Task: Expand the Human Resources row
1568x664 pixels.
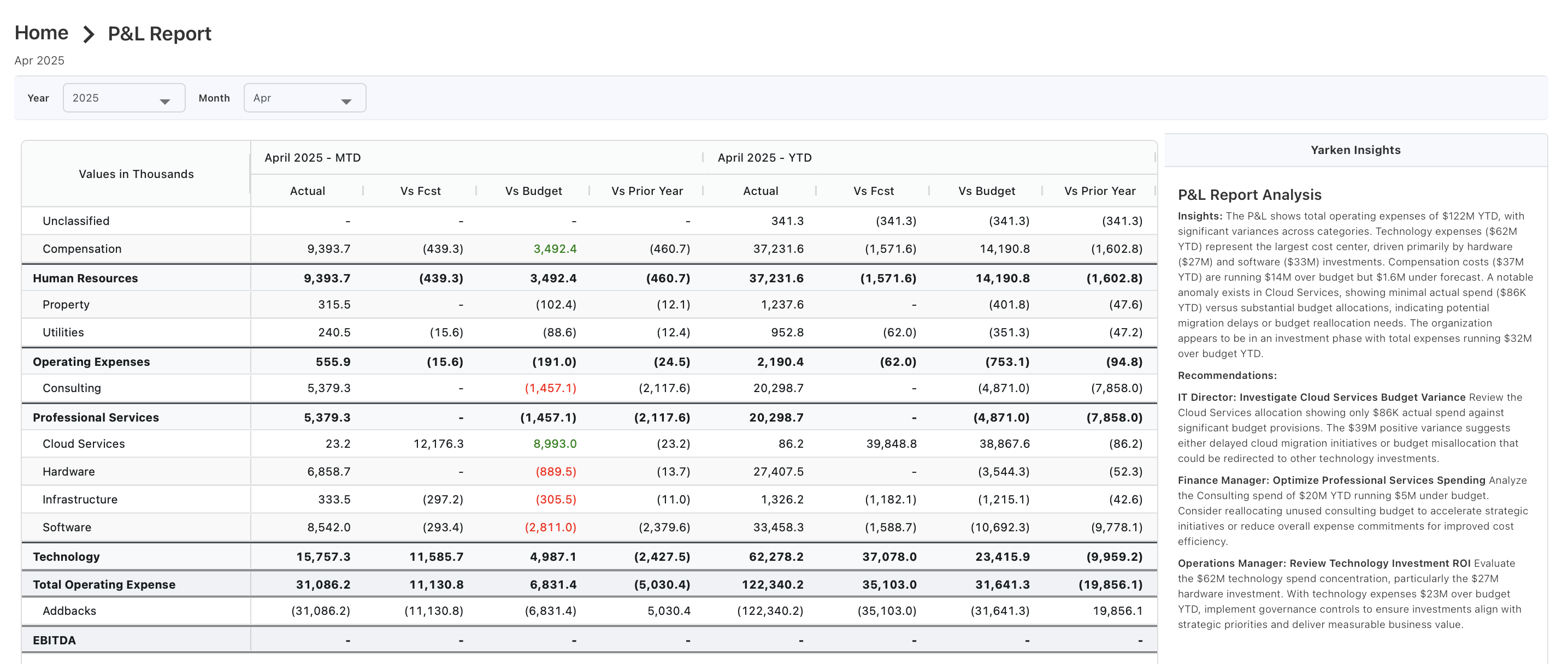Action: [x=85, y=278]
